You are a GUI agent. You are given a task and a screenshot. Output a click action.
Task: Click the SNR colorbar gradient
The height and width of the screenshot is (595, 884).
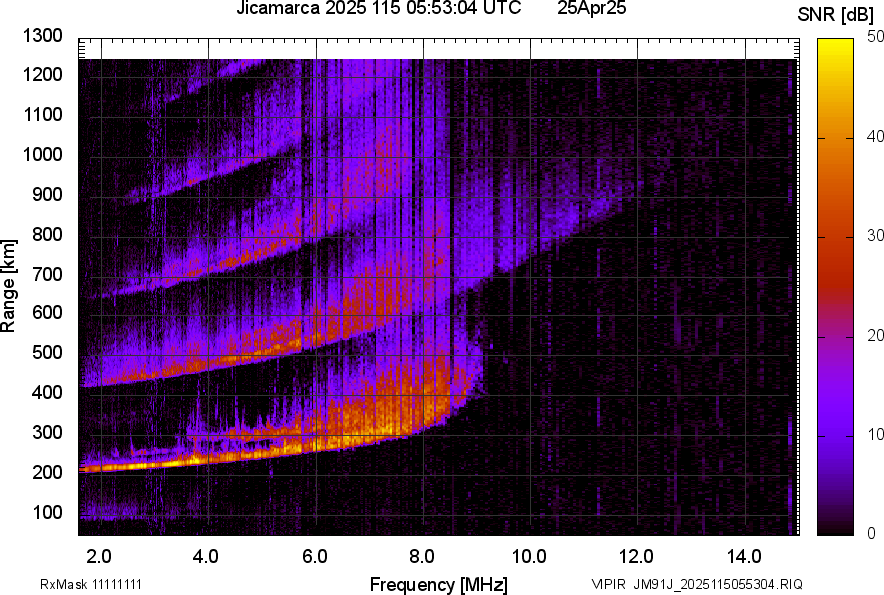click(836, 287)
